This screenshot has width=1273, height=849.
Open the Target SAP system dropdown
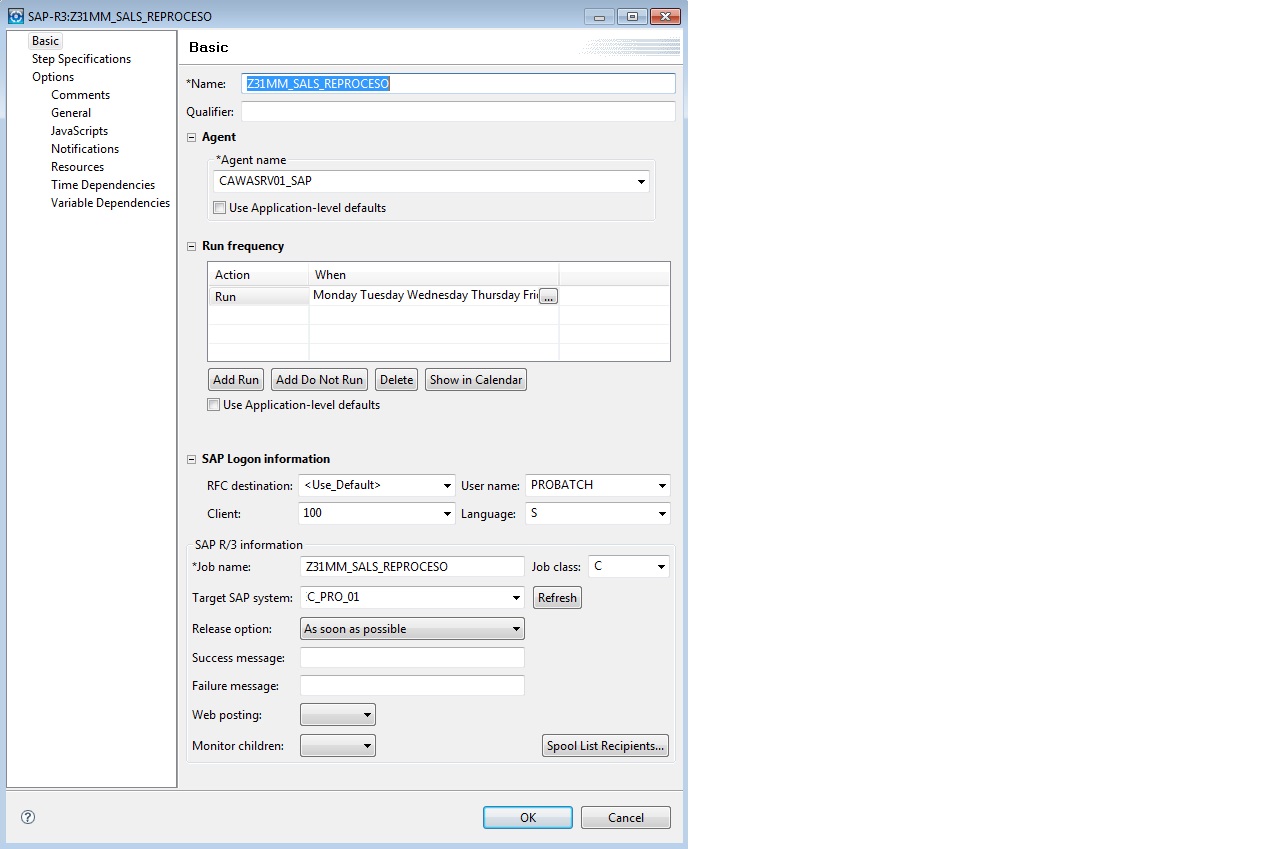click(518, 597)
